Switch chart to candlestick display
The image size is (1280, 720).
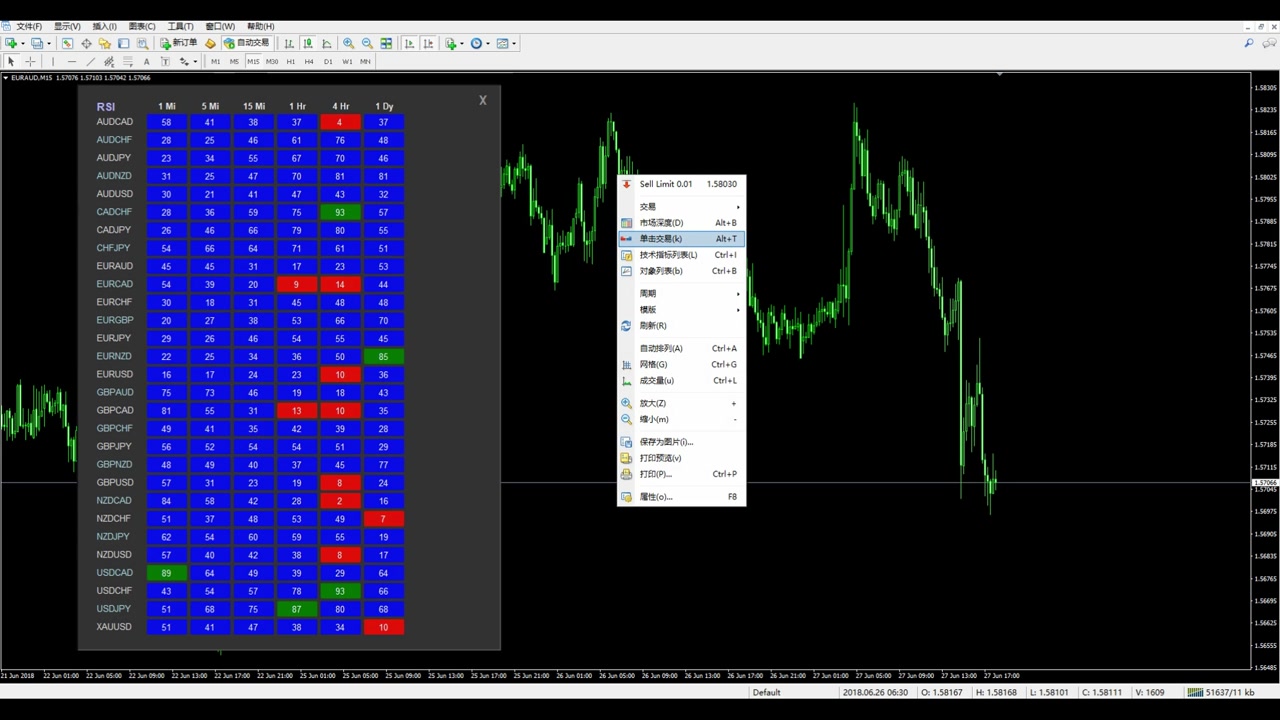coord(308,43)
